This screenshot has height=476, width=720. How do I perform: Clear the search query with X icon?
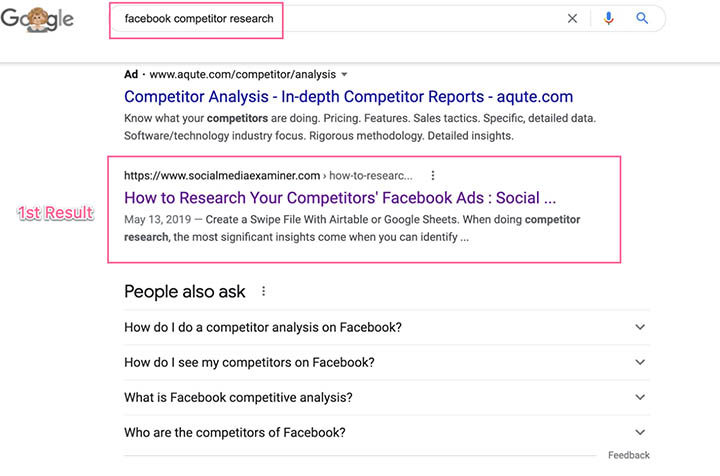573,18
